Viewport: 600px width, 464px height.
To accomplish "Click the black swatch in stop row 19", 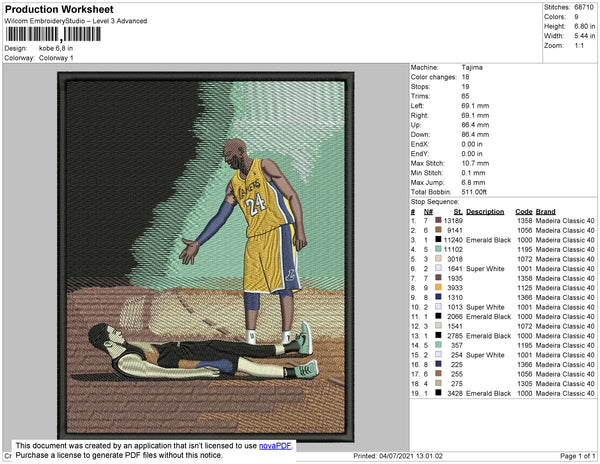I will 439,393.
